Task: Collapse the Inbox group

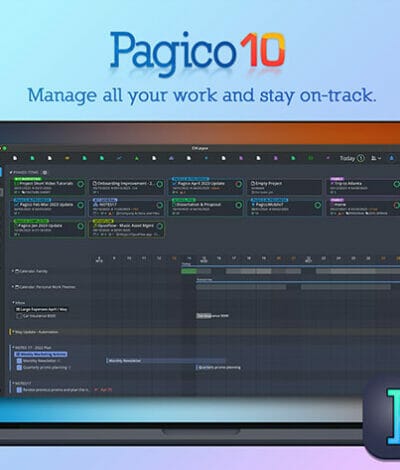Action: coord(14,302)
